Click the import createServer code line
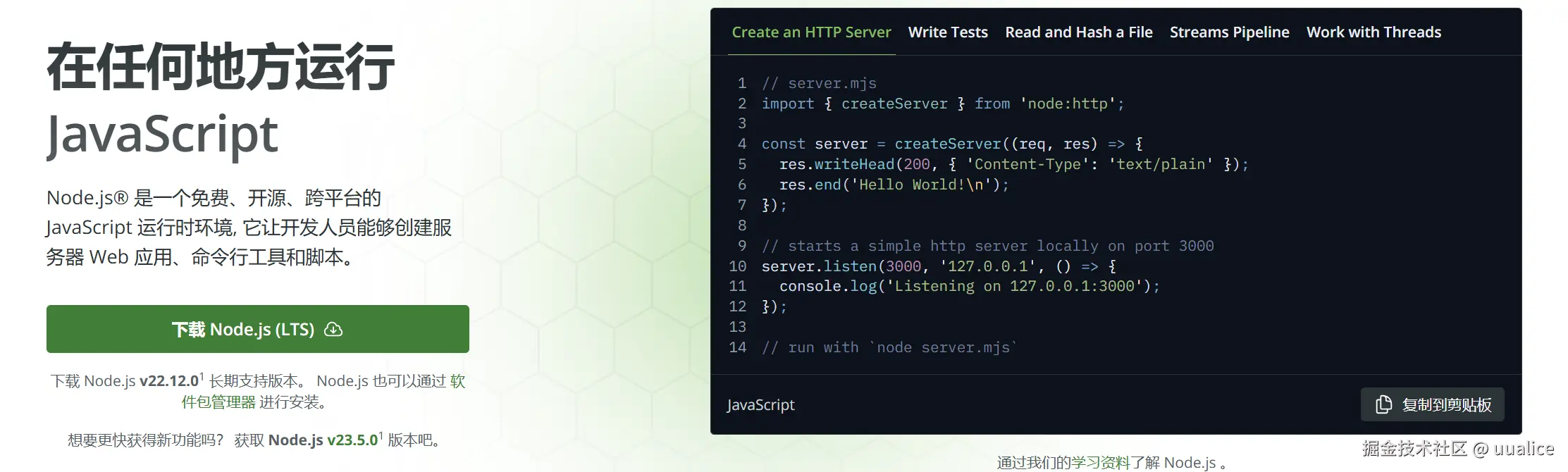The height and width of the screenshot is (472, 1568). click(943, 104)
